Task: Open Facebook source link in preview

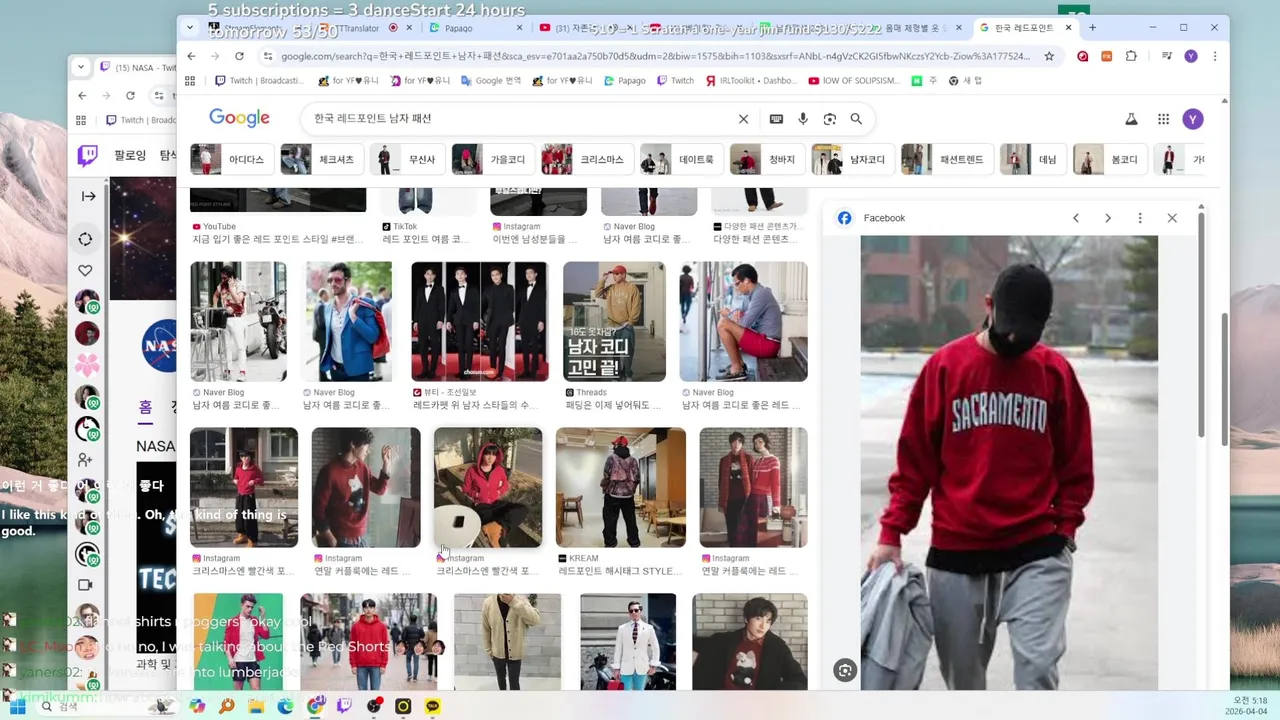Action: click(872, 218)
